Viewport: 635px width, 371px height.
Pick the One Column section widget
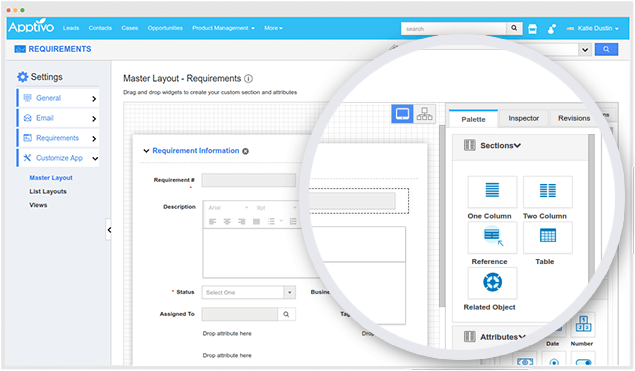click(x=492, y=191)
